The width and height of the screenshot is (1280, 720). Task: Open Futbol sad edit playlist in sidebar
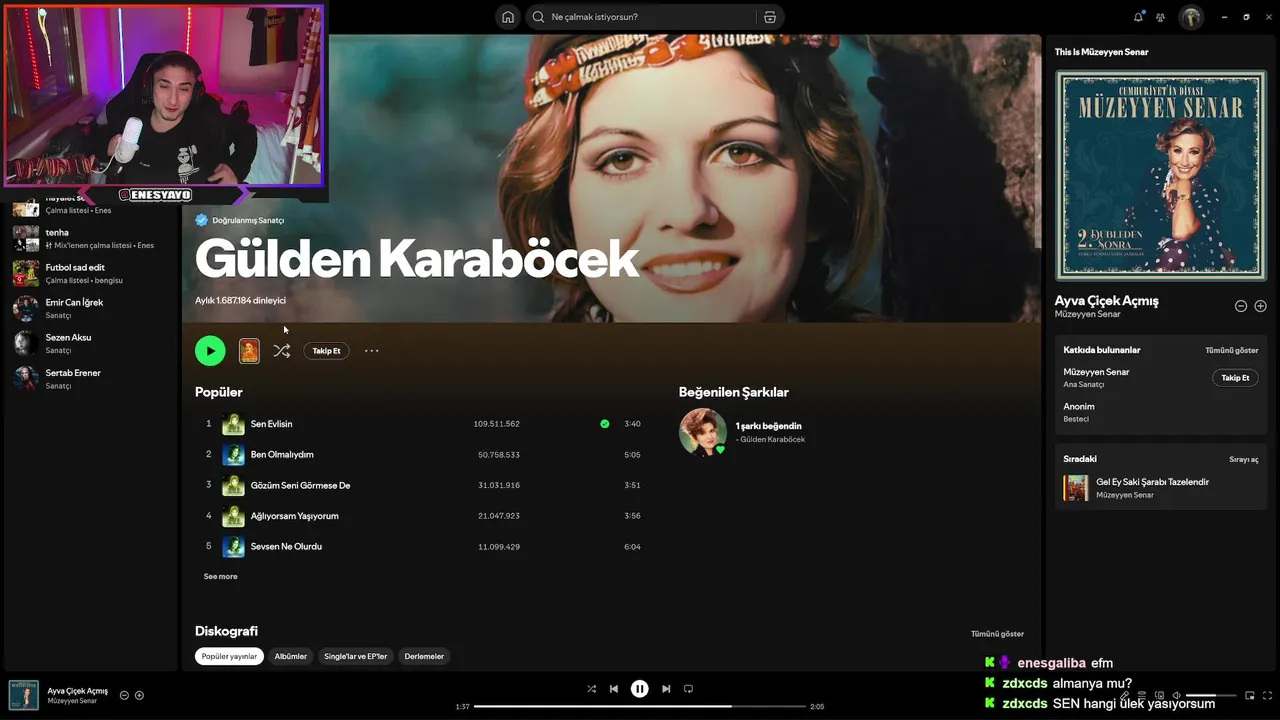coord(90,273)
